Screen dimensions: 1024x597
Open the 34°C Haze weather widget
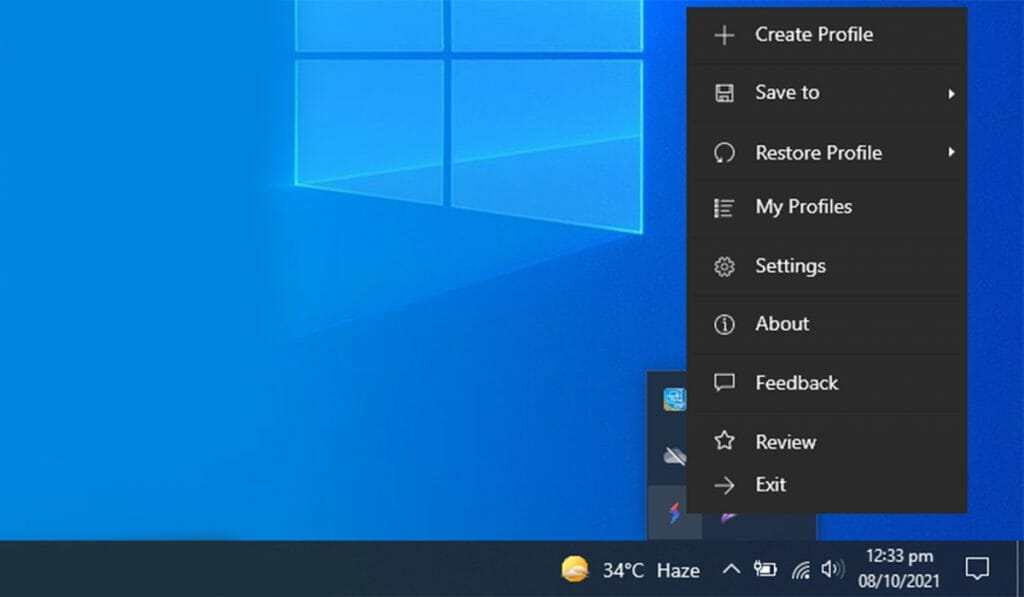tap(630, 570)
